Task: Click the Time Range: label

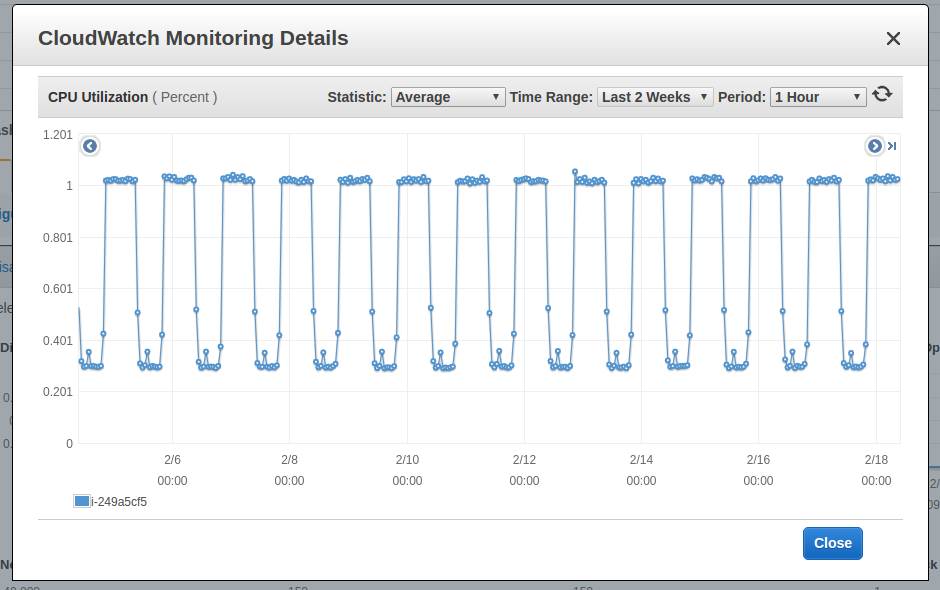Action: pyautogui.click(x=551, y=97)
